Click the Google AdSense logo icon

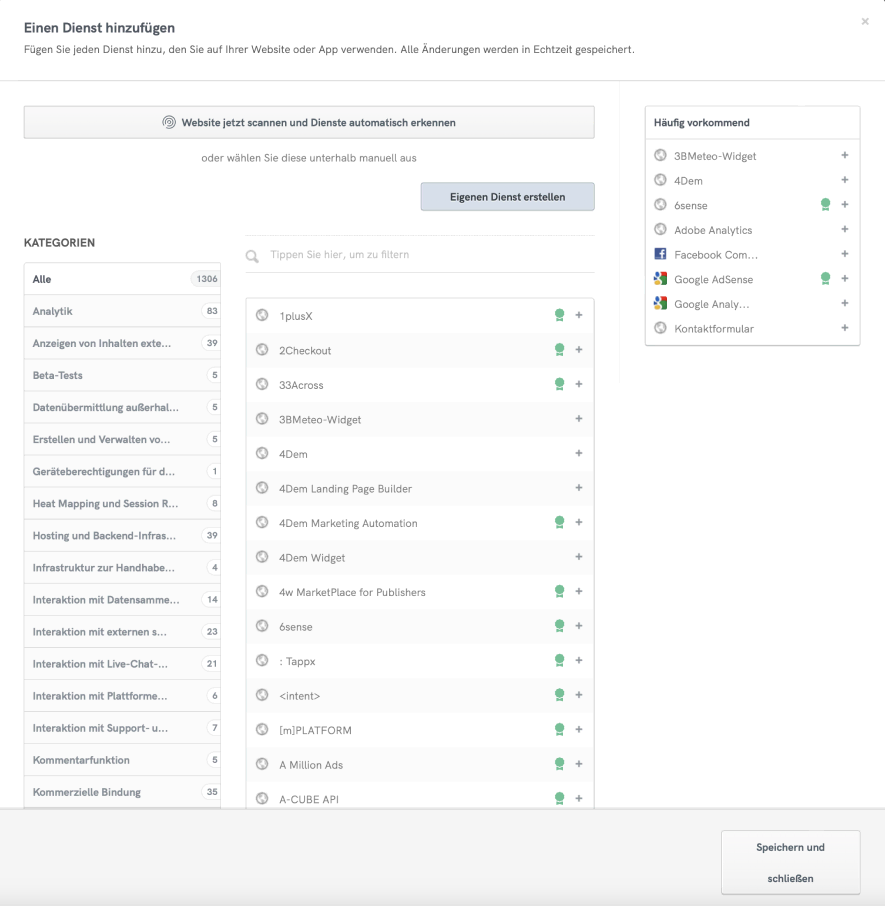660,279
